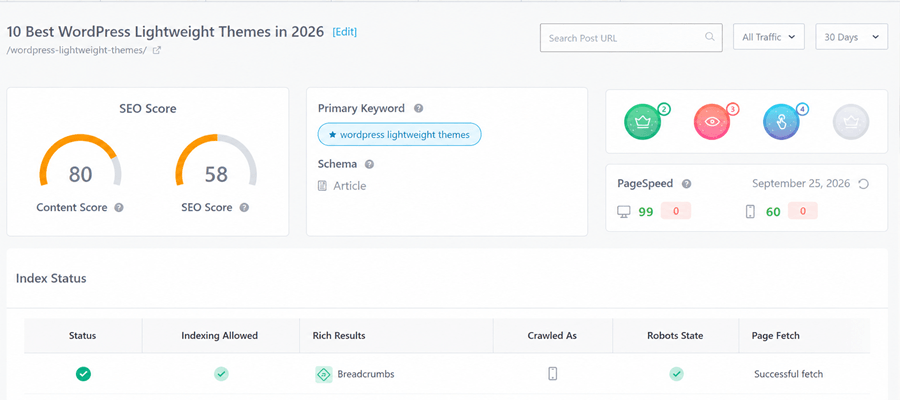
Task: Click the Indexing Allowed column header
Action: [x=220, y=336]
